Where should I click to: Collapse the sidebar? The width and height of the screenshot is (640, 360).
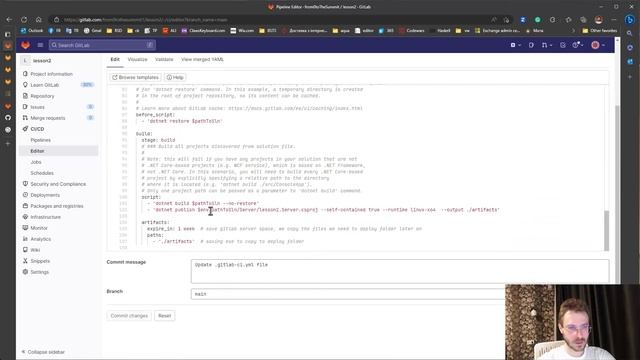point(43,352)
